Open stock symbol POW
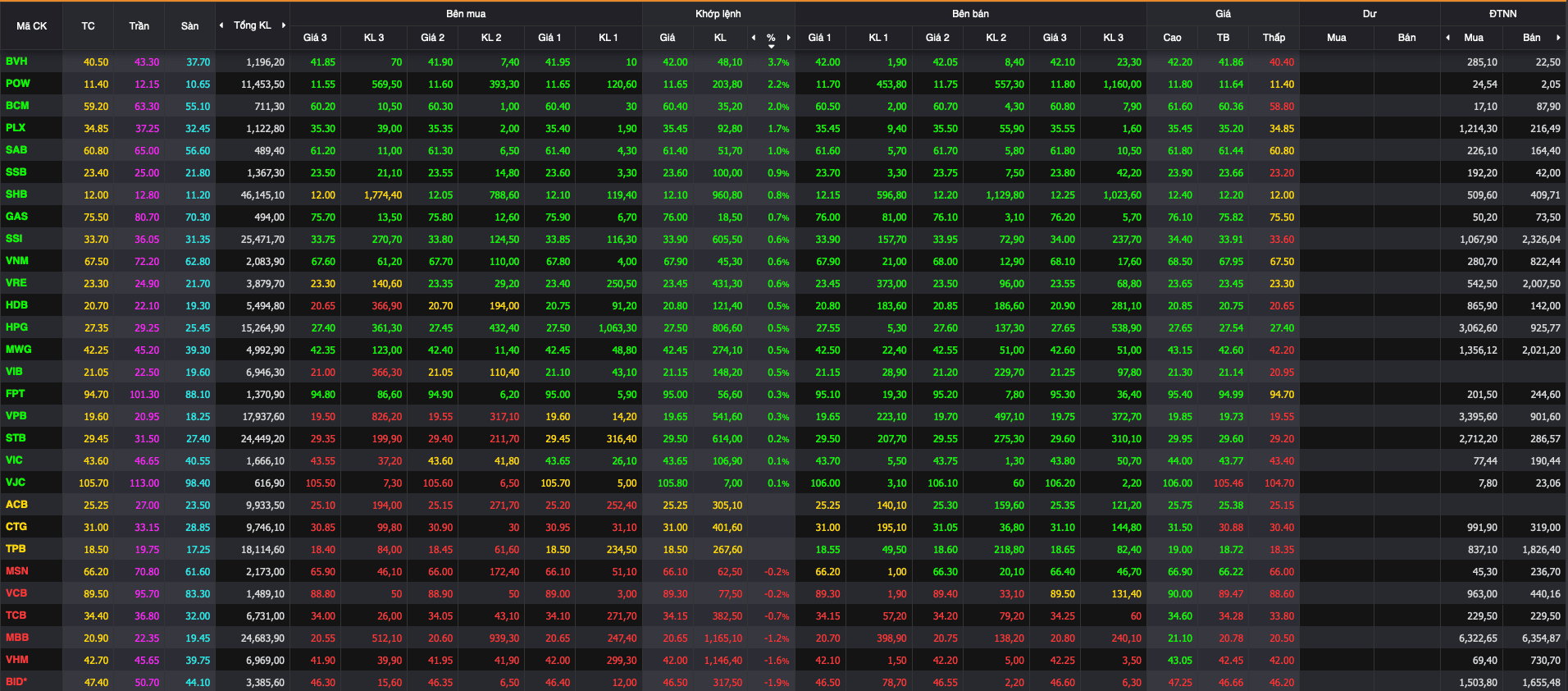Image resolution: width=1568 pixels, height=691 pixels. 17,84
